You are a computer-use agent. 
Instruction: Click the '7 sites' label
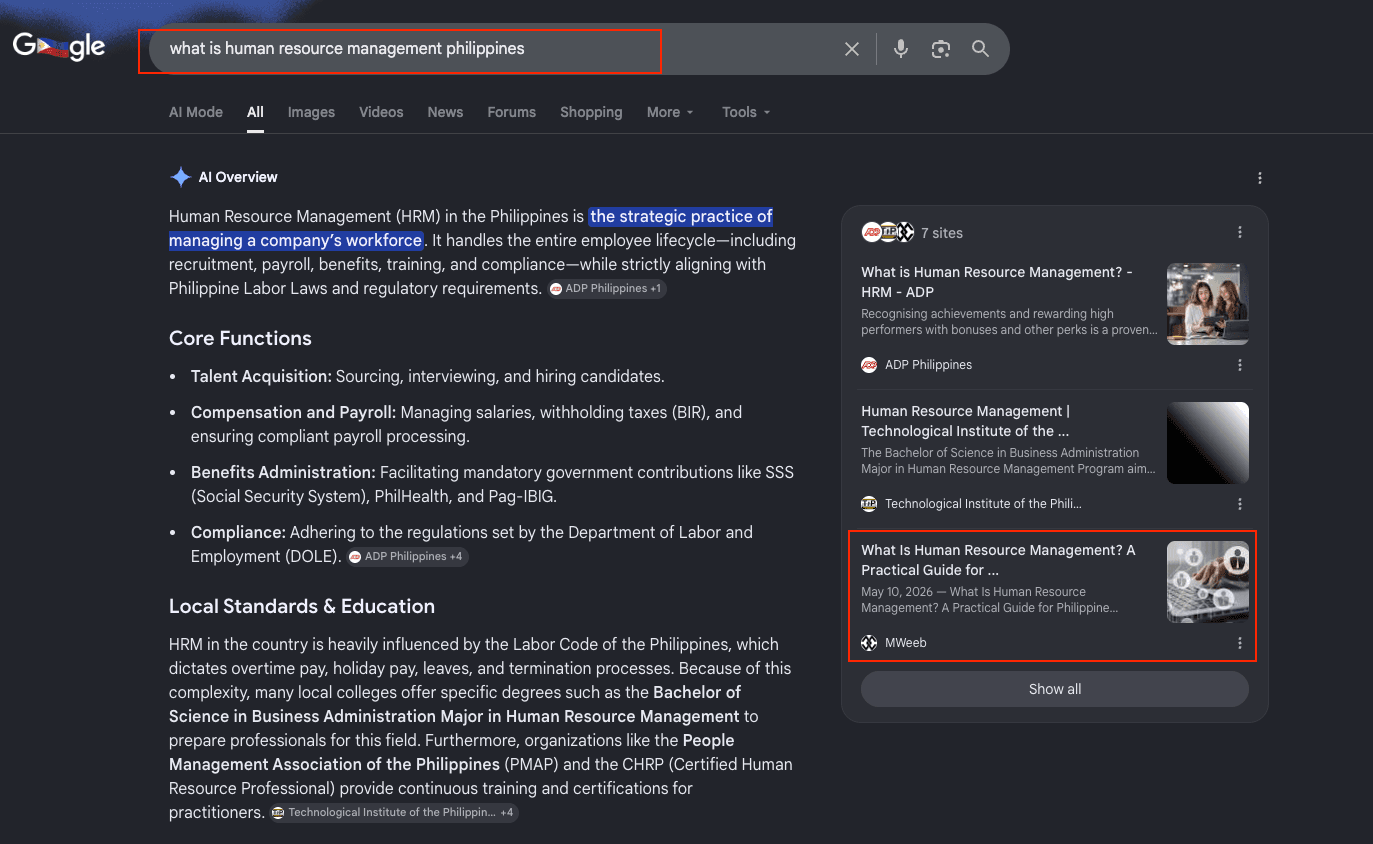coord(942,233)
